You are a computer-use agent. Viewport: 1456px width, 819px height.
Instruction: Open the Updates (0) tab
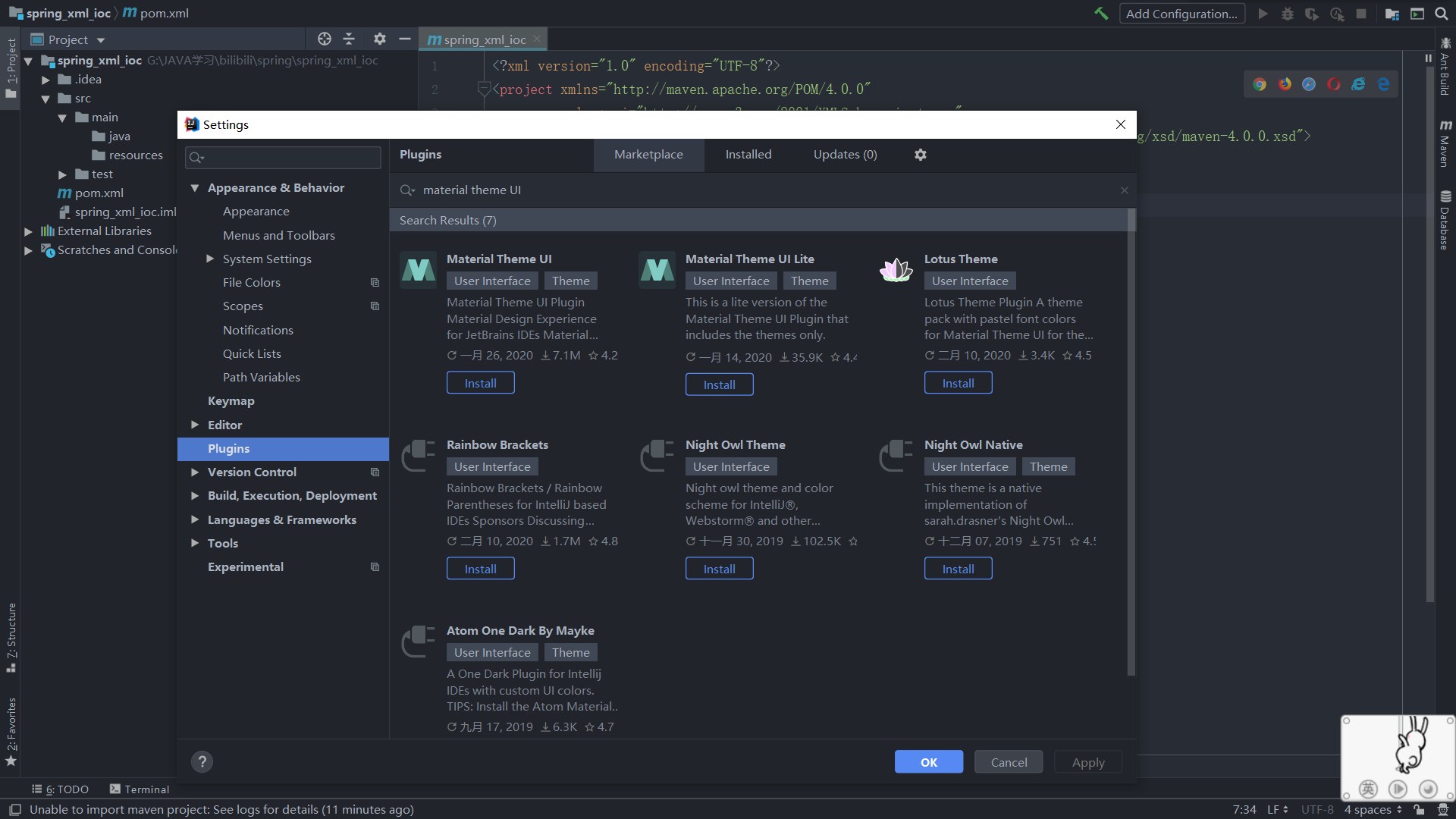click(x=845, y=155)
